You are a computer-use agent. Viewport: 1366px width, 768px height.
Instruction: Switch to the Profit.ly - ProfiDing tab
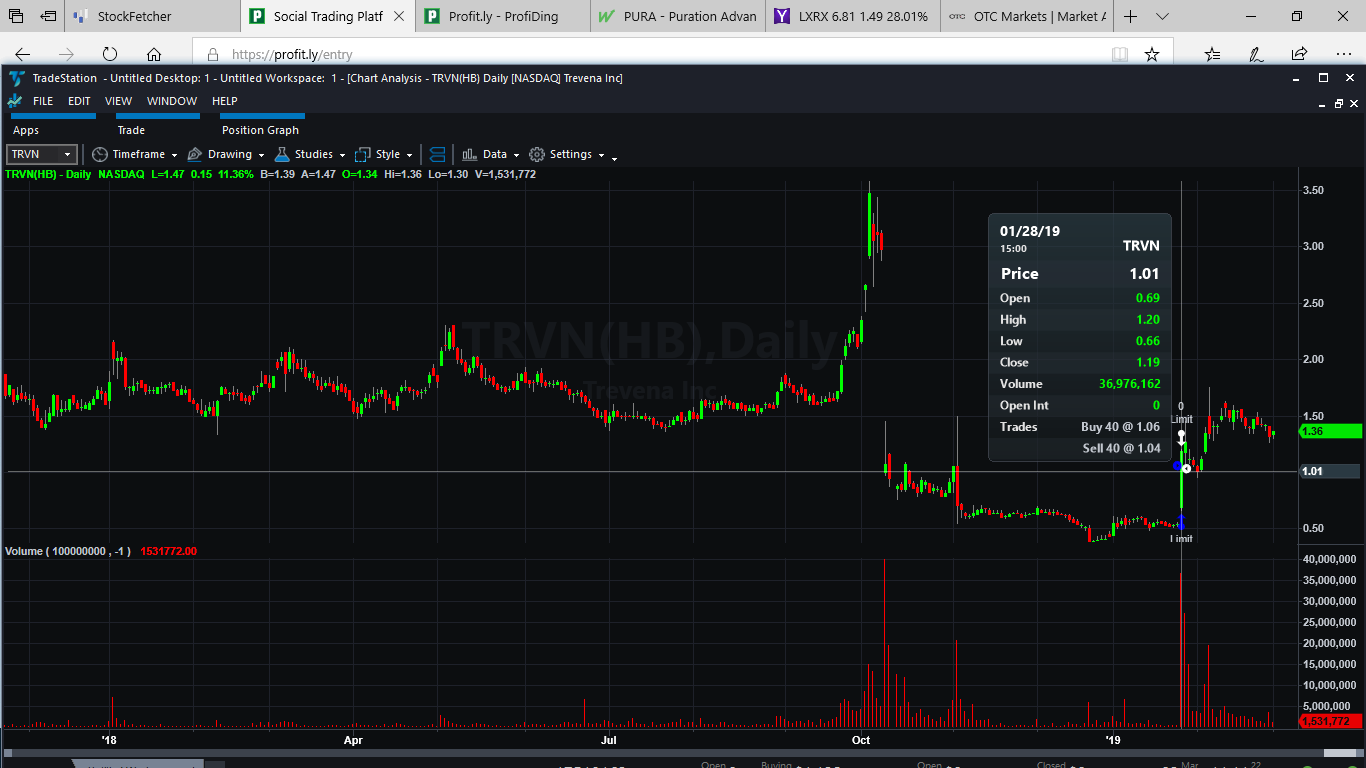coord(503,17)
